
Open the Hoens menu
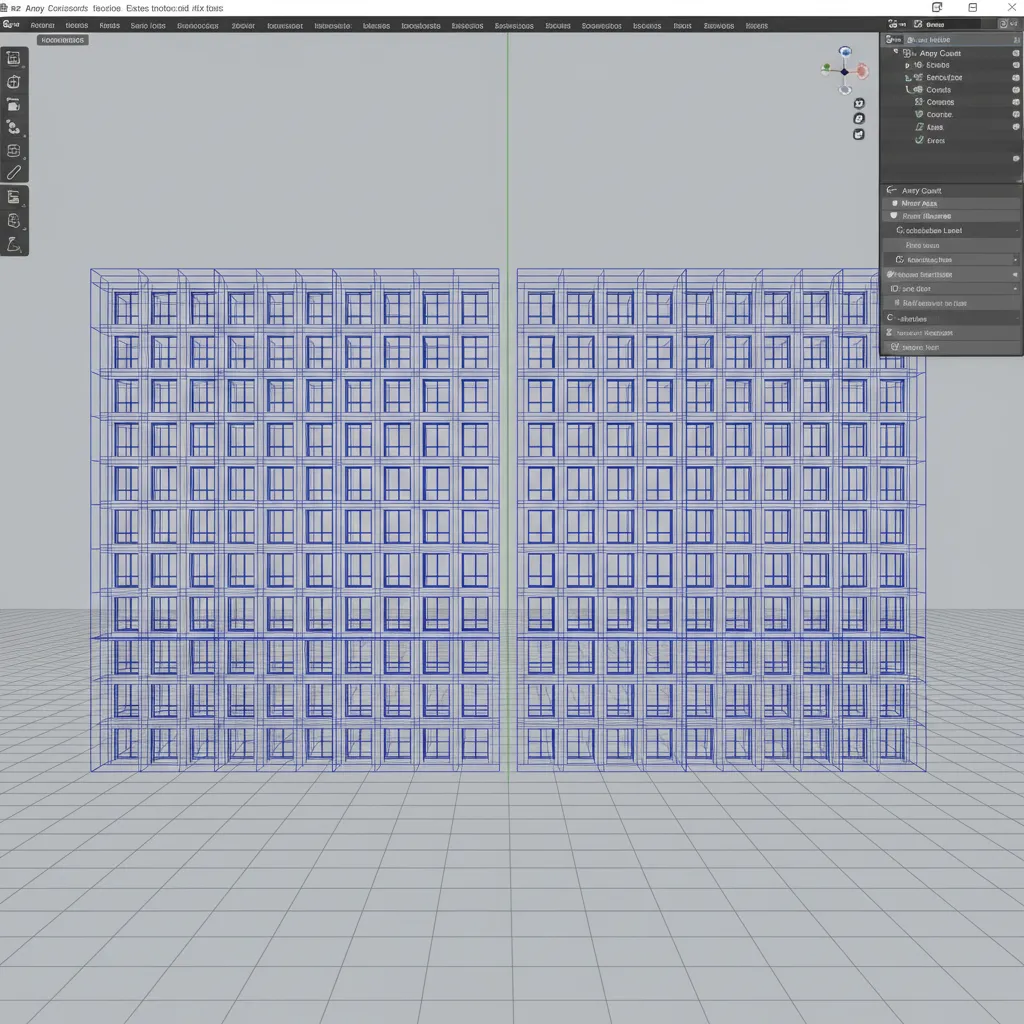[x=756, y=25]
